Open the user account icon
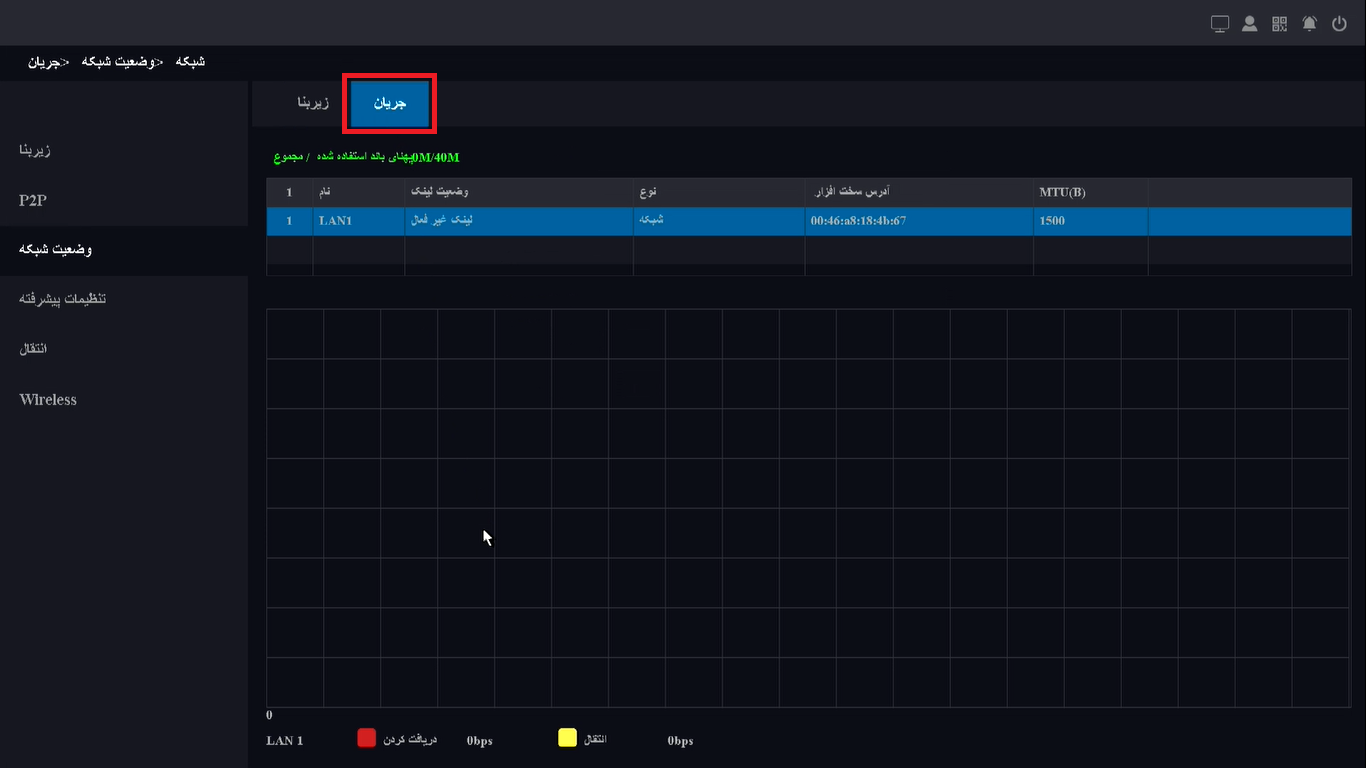The image size is (1366, 768). click(1250, 24)
